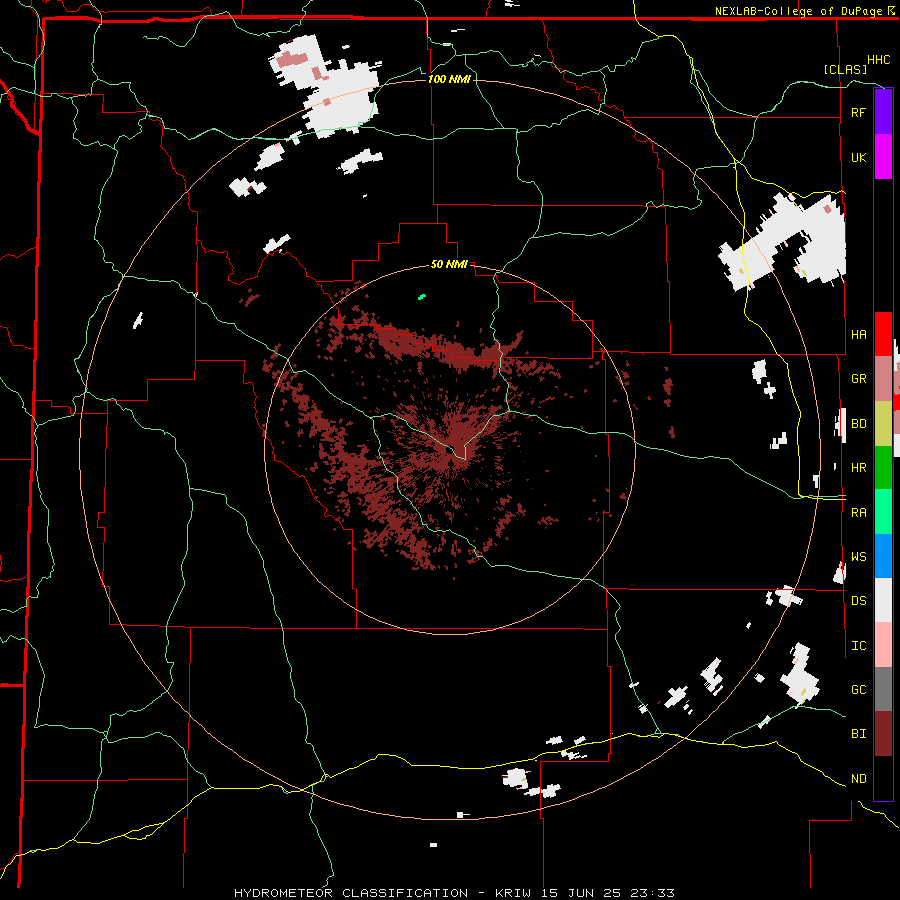Click the [CLAS] label above legend
The width and height of the screenshot is (900, 900).
845,69
